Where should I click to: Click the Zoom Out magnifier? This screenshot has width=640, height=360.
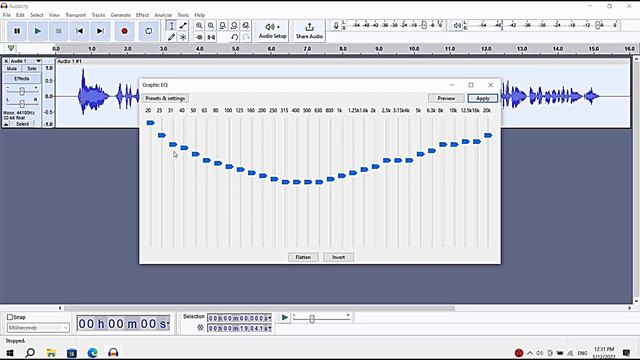click(211, 26)
